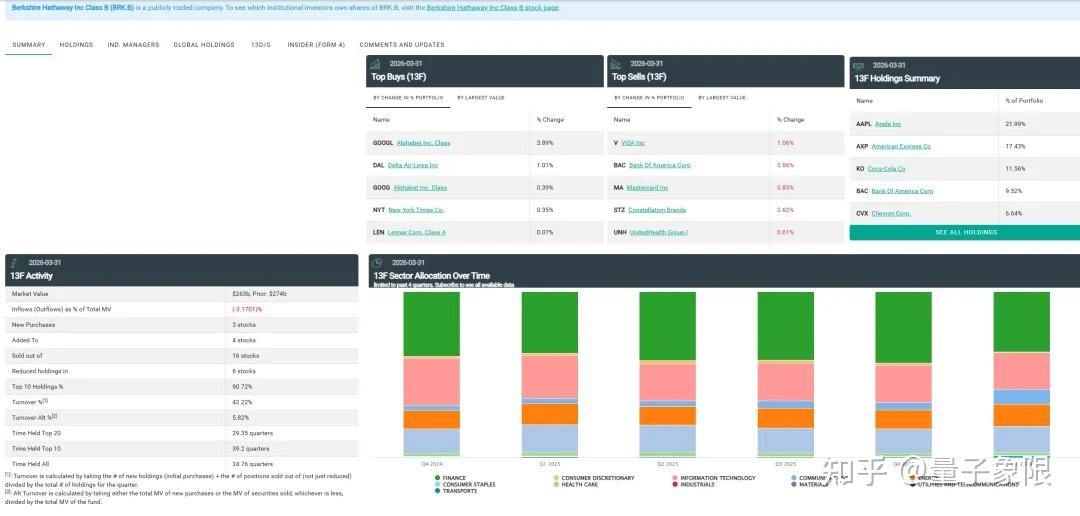This screenshot has height=516, width=1080.
Task: Open the 13D/G tab
Action: pos(261,45)
